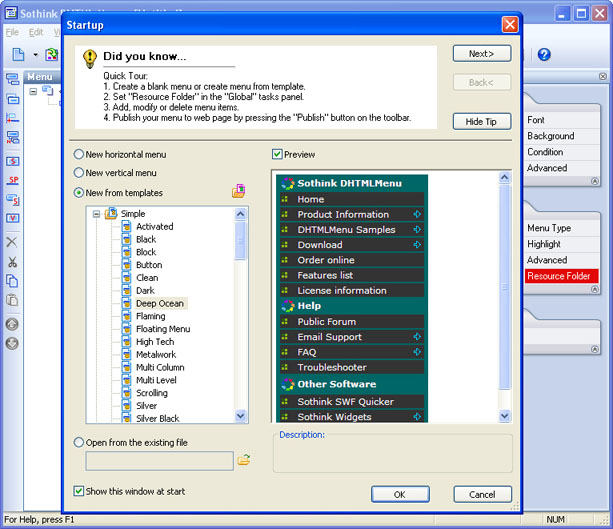Click the existing file path input field
613x529 pixels.
click(x=160, y=461)
